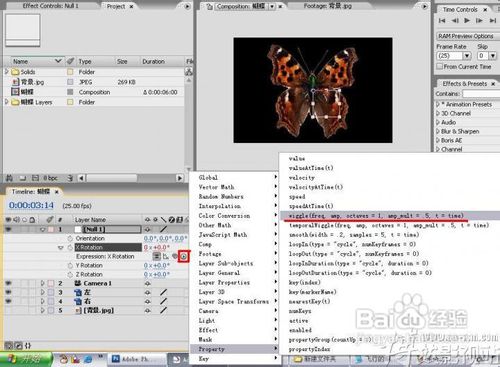This screenshot has height=367, width=500.
Task: Click the expression pick whip icon
Action: [x=174, y=256]
